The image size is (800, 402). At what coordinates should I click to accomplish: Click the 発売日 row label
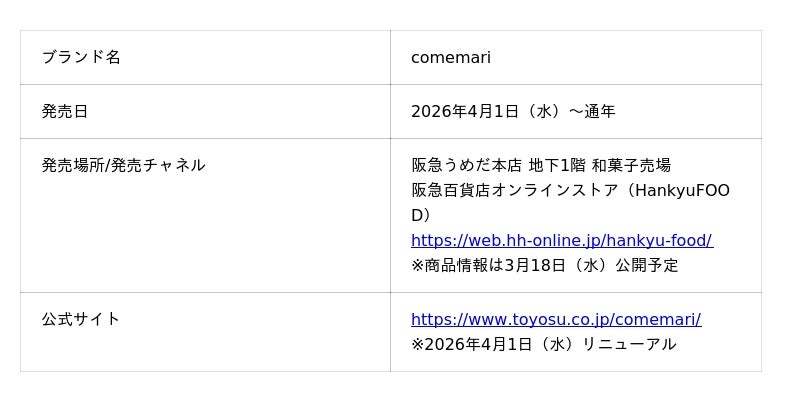pos(65,111)
